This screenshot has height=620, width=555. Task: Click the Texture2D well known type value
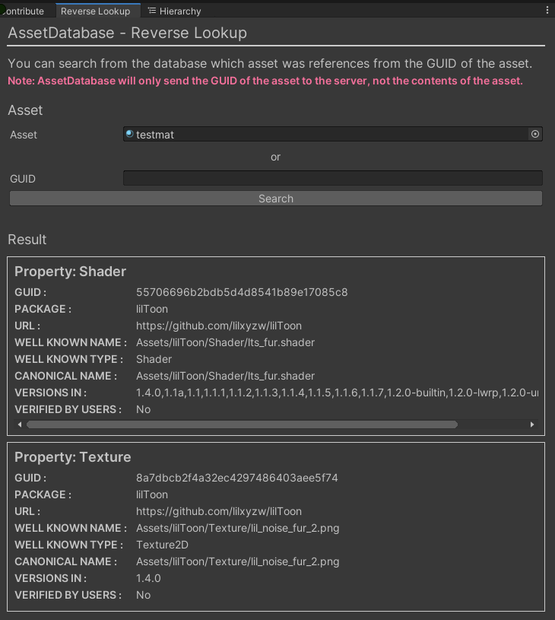(162, 545)
